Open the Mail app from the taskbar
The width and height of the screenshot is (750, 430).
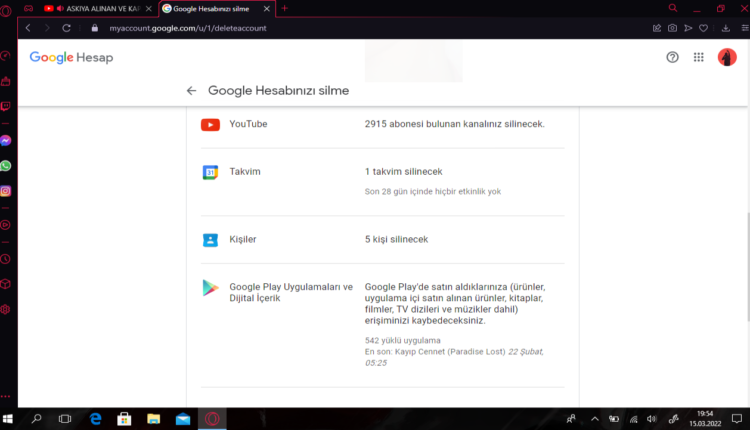[x=183, y=419]
